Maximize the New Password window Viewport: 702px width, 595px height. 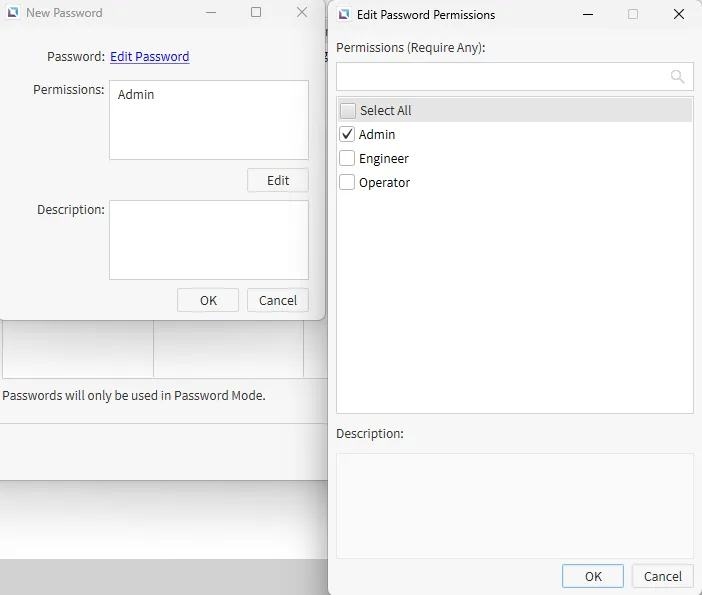[x=256, y=13]
